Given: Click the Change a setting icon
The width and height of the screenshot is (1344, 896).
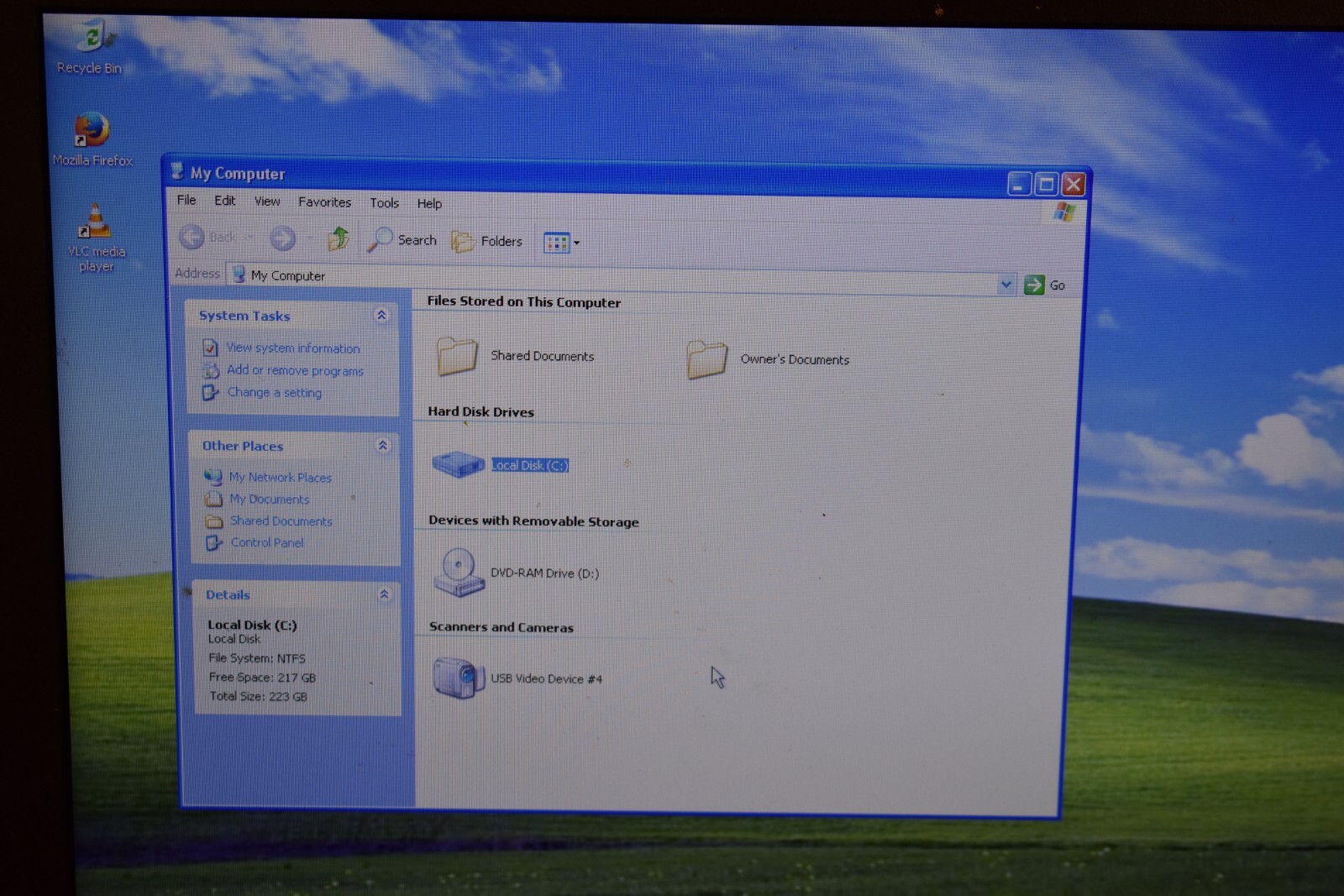Looking at the screenshot, I should tap(210, 392).
